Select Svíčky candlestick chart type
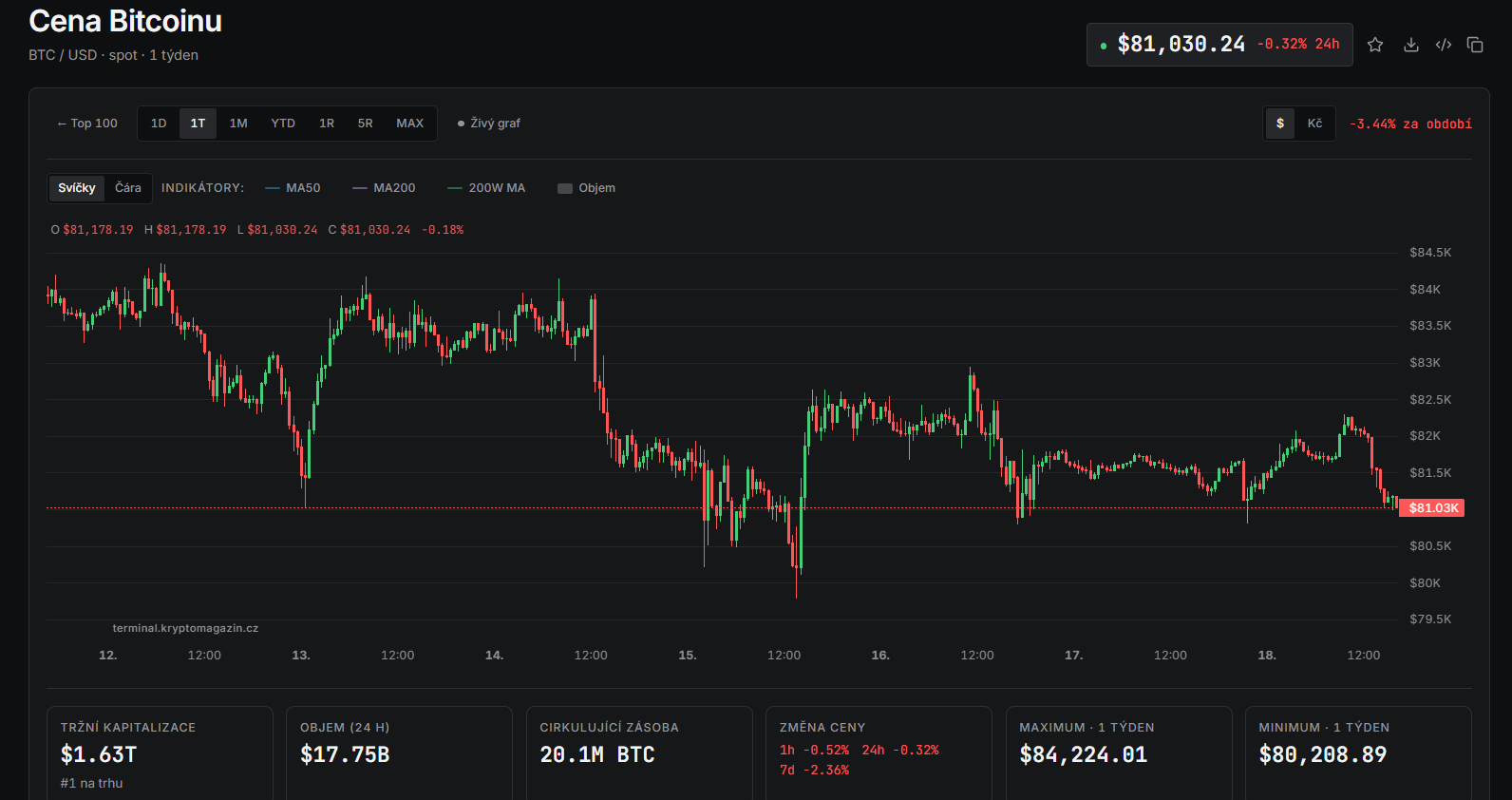This screenshot has height=800, width=1512. [77, 188]
